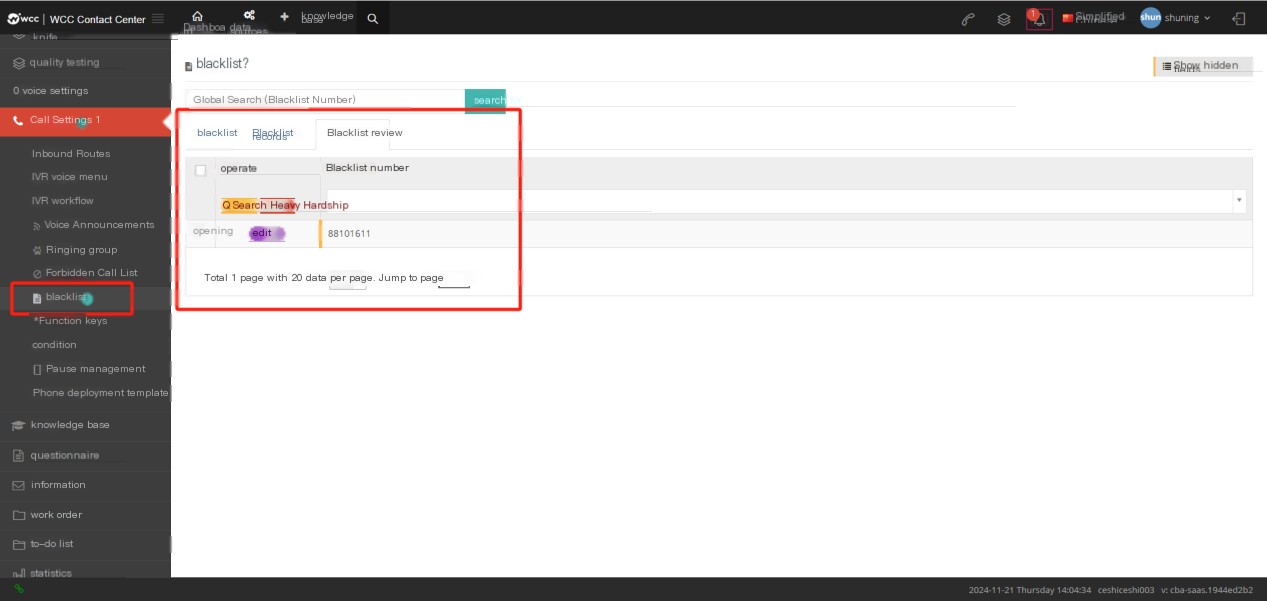Screen dimensions: 1267x601
Task: Open Phone deployment template in sidebar
Action: [100, 393]
